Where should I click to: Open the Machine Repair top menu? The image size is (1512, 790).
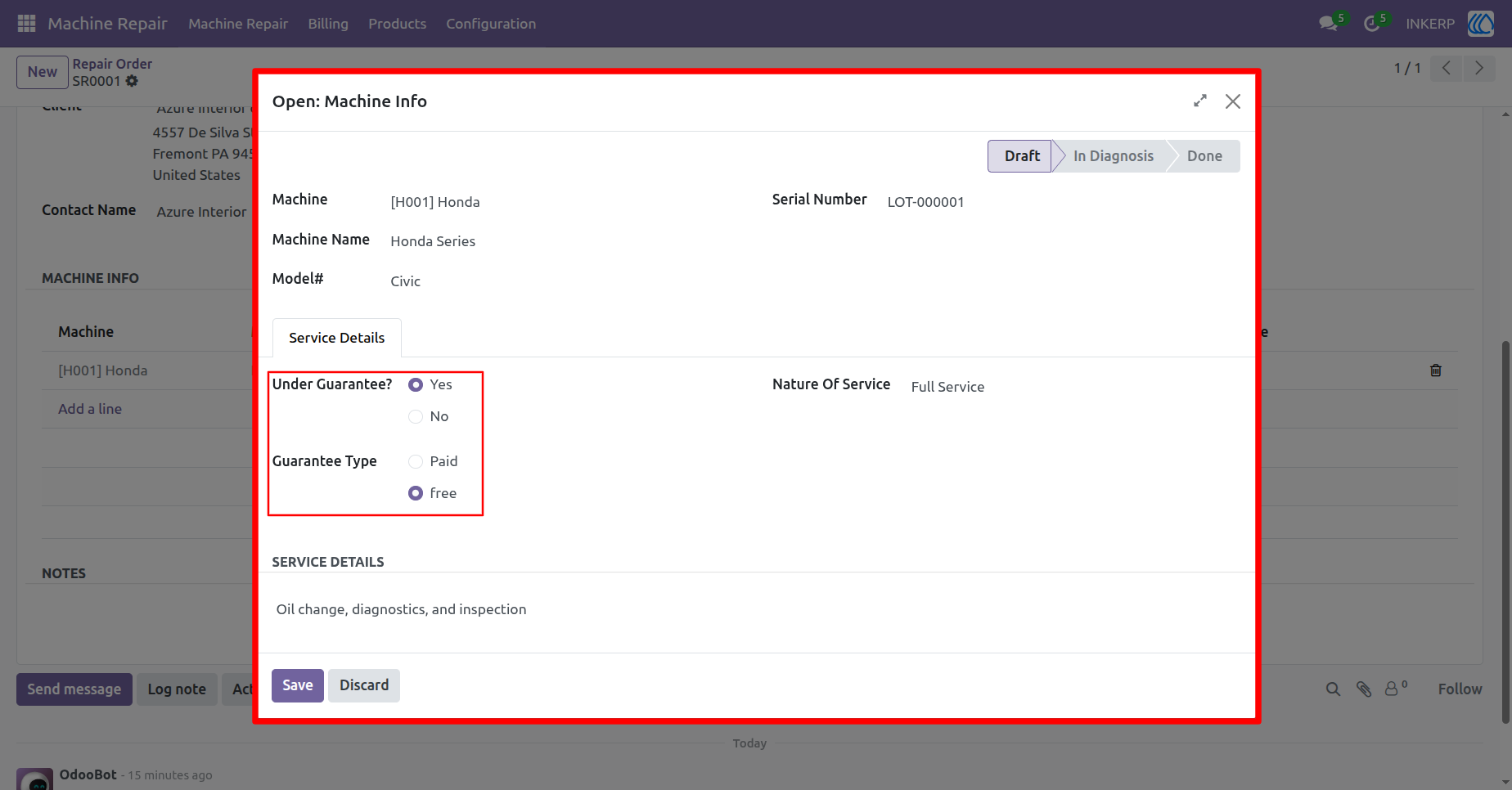[238, 24]
